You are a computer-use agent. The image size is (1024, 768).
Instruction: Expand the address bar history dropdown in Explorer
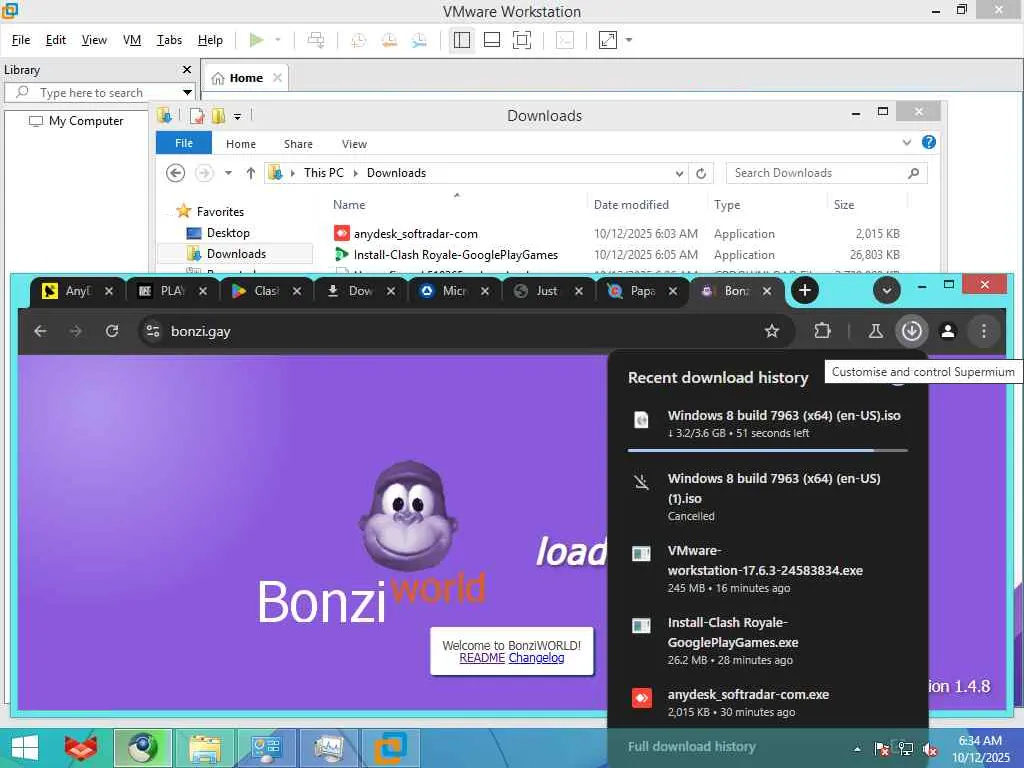click(679, 173)
